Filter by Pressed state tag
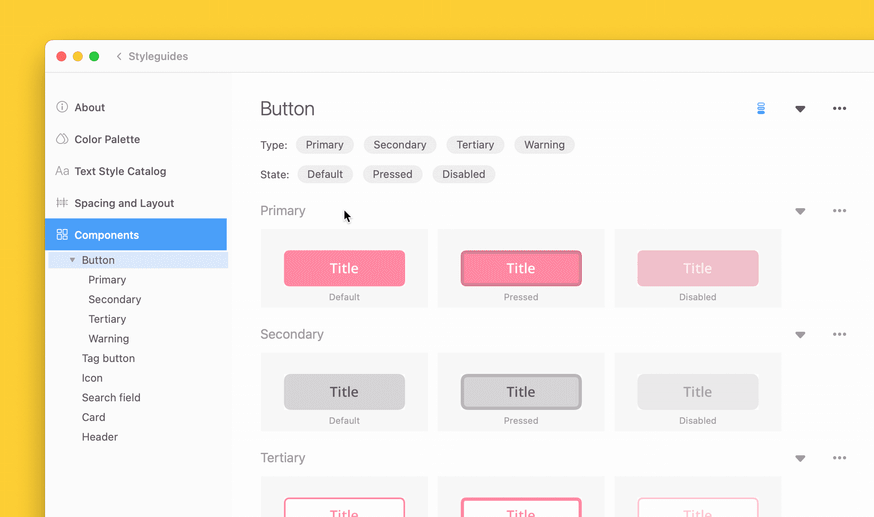 (x=392, y=174)
